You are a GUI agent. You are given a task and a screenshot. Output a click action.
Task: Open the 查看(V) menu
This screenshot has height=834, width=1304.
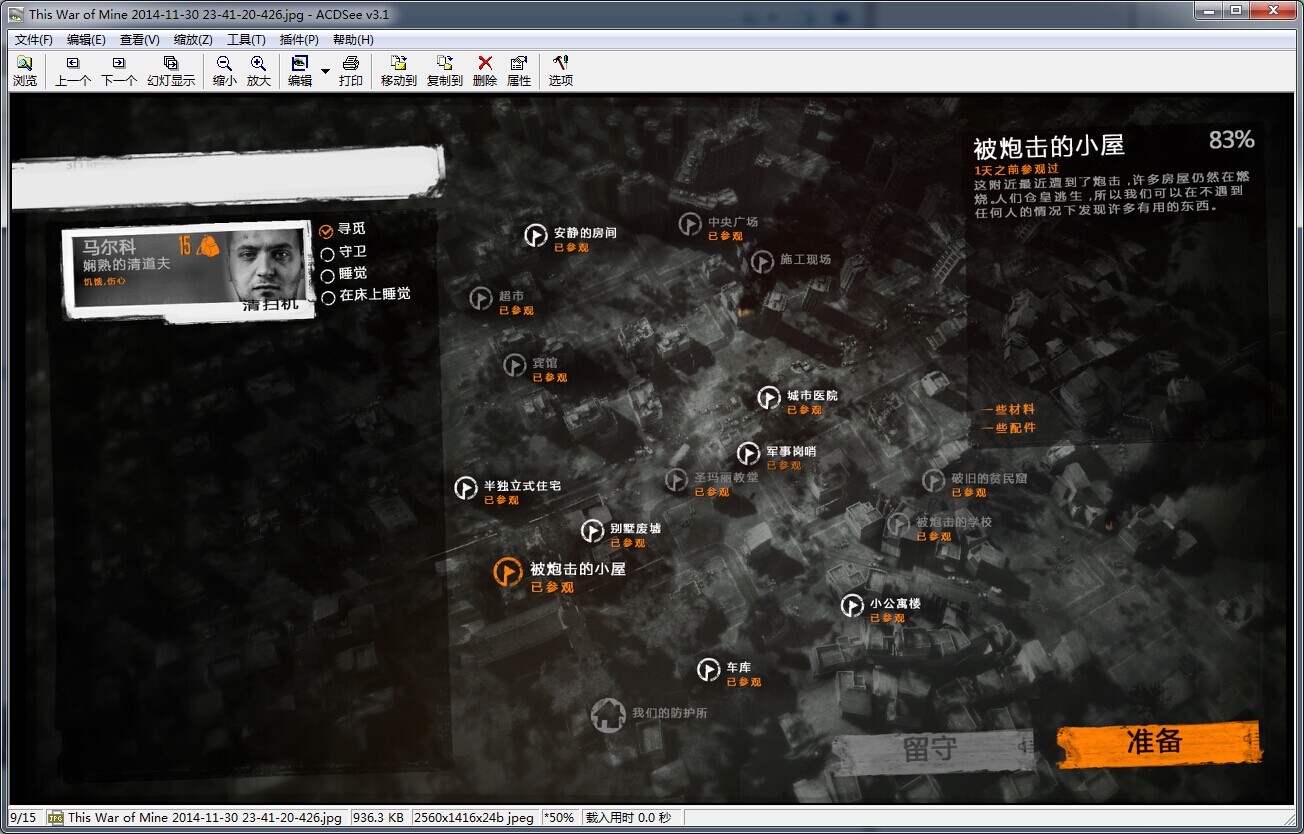(x=139, y=40)
